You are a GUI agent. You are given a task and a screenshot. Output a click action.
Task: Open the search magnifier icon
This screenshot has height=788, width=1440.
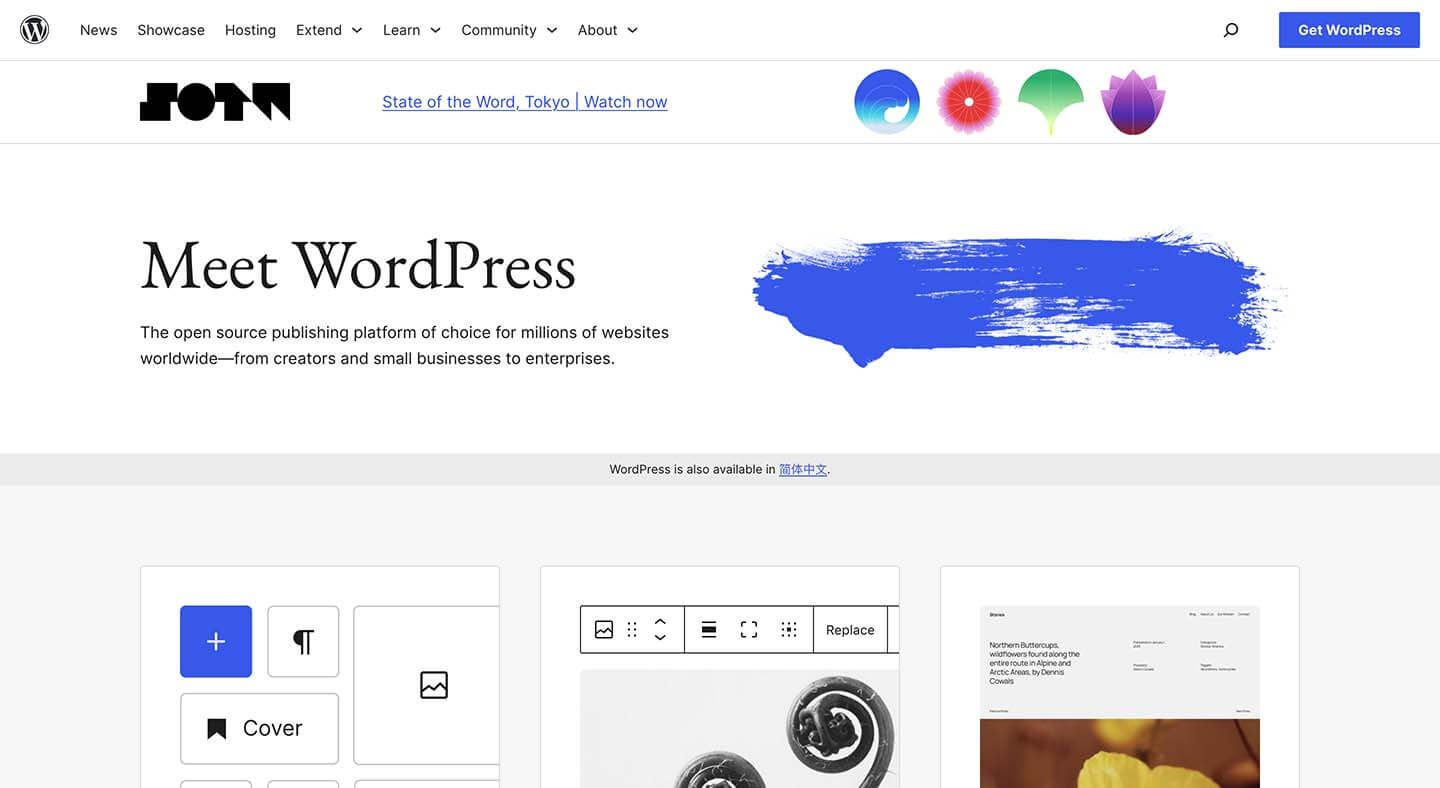point(1231,30)
